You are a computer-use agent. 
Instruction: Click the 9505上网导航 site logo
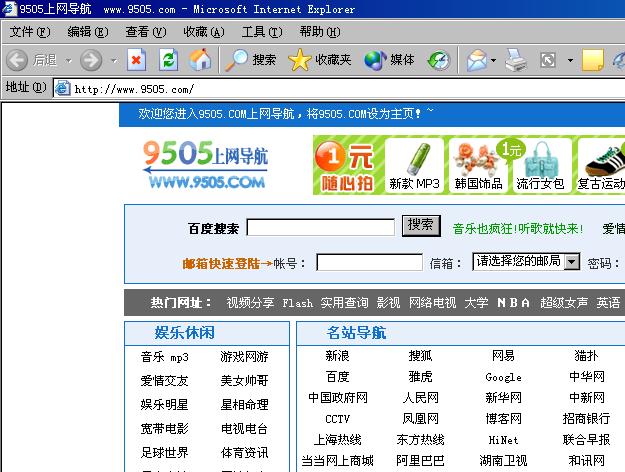[x=206, y=164]
